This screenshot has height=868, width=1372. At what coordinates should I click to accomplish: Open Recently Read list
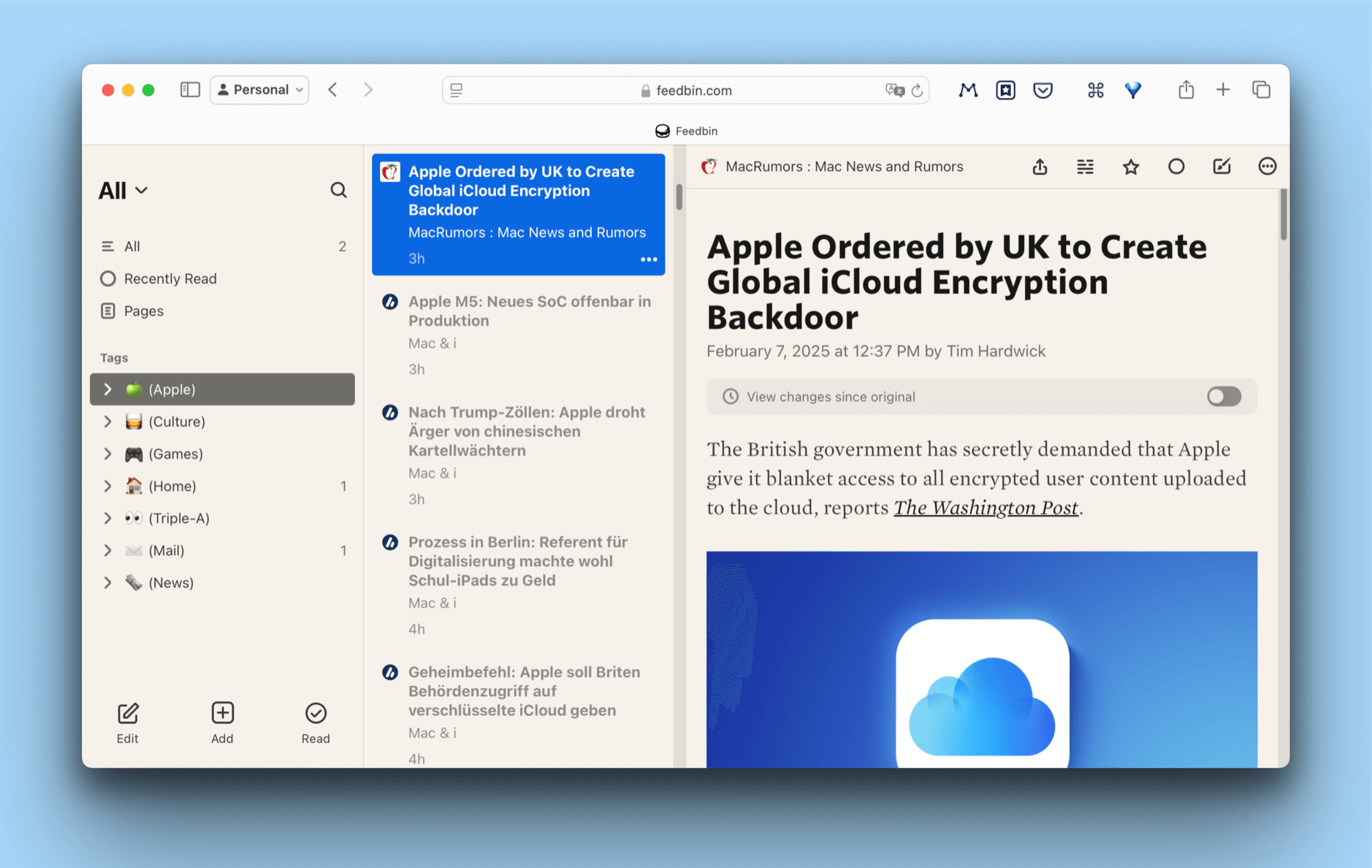[222, 278]
